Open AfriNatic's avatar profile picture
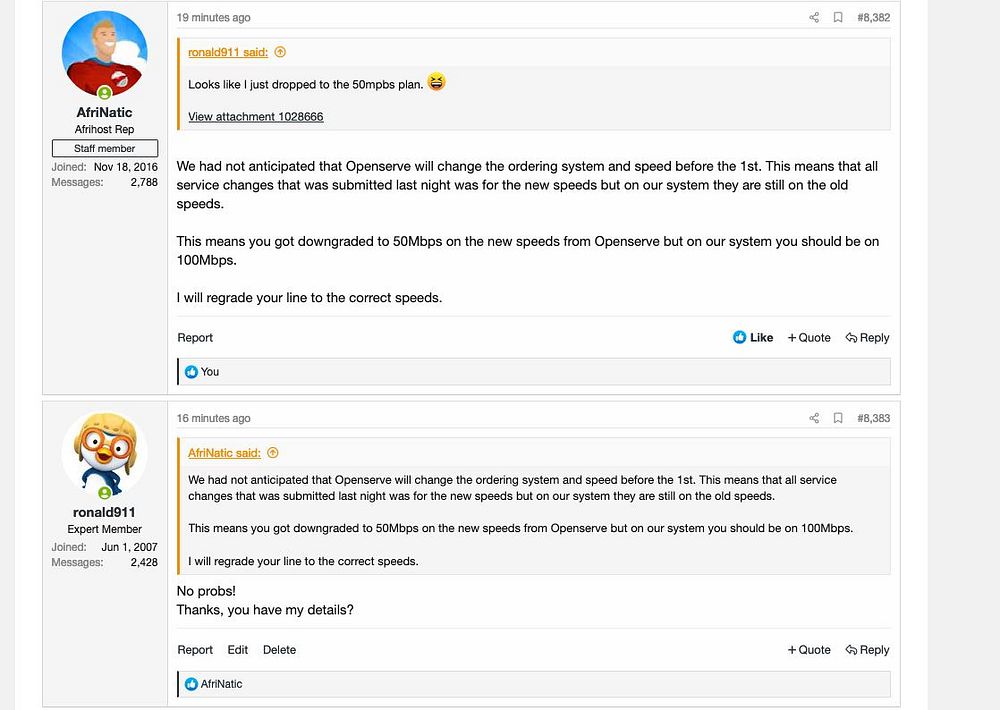The height and width of the screenshot is (710, 1000). click(105, 54)
